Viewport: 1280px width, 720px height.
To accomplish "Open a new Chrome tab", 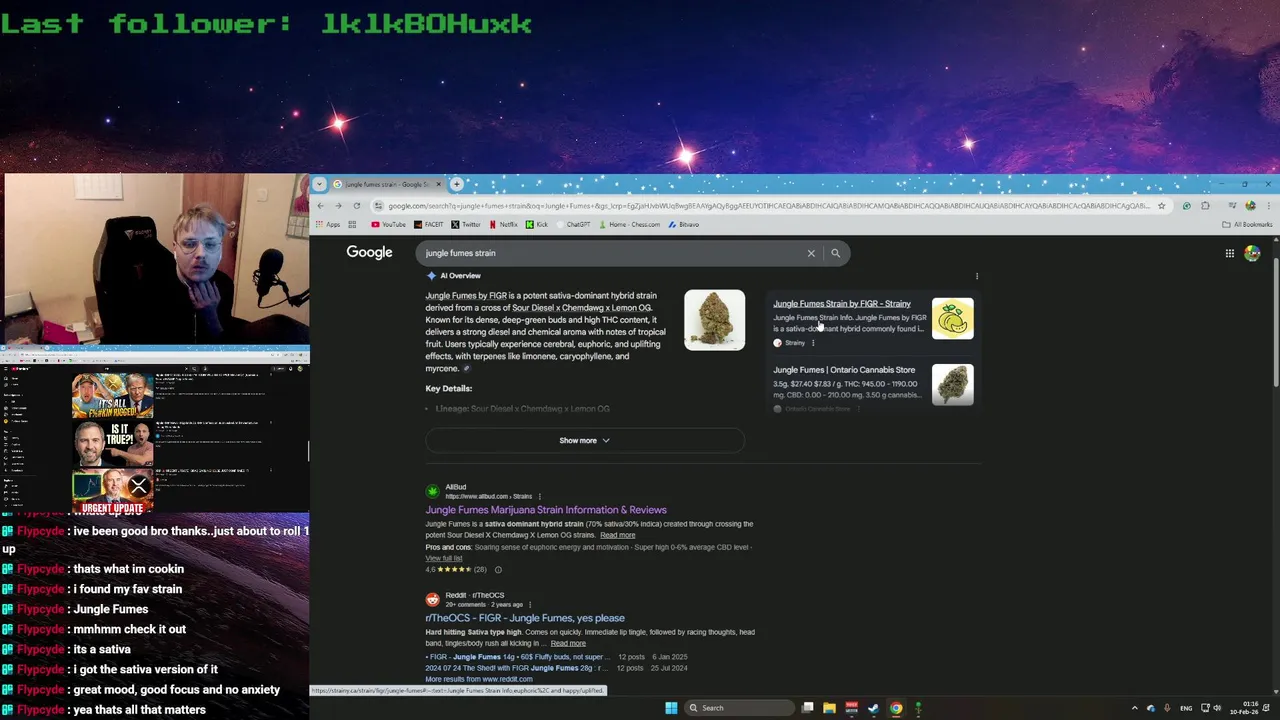I will tap(456, 184).
